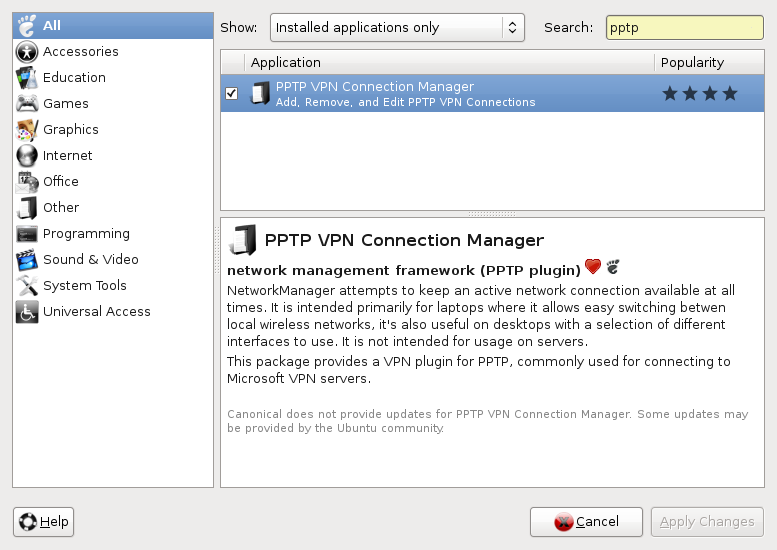Click the Games controller icon
Screen dimensions: 777x550
coord(27,104)
